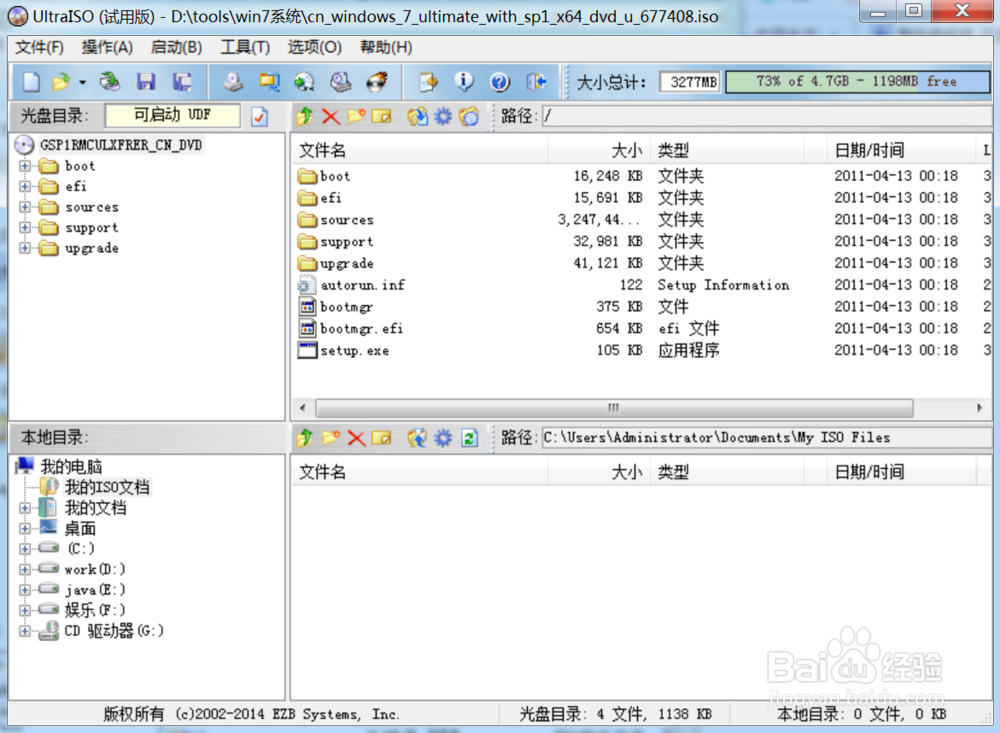The image size is (1000, 733).
Task: Click the boot info checkmark icon
Action: pyautogui.click(x=260, y=117)
